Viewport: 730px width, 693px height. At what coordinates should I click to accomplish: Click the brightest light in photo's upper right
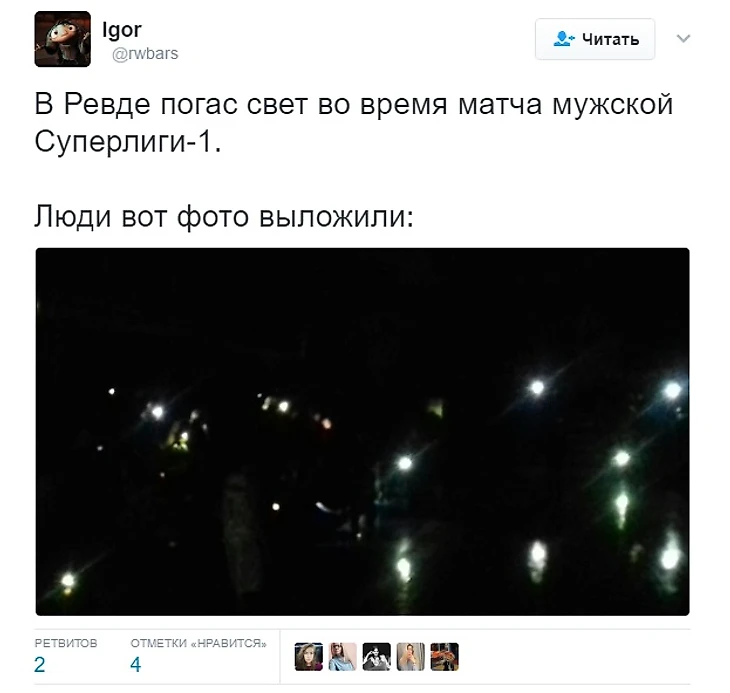coord(672,390)
